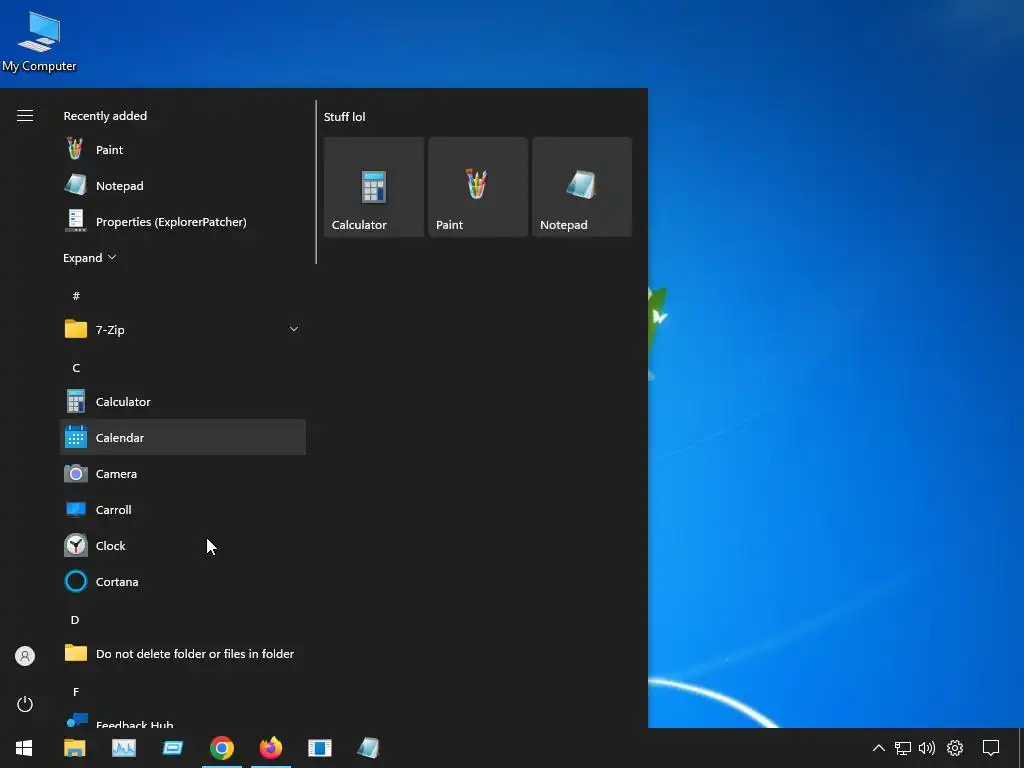Select My Computer desktop icon
The width and height of the screenshot is (1024, 768).
click(x=39, y=42)
